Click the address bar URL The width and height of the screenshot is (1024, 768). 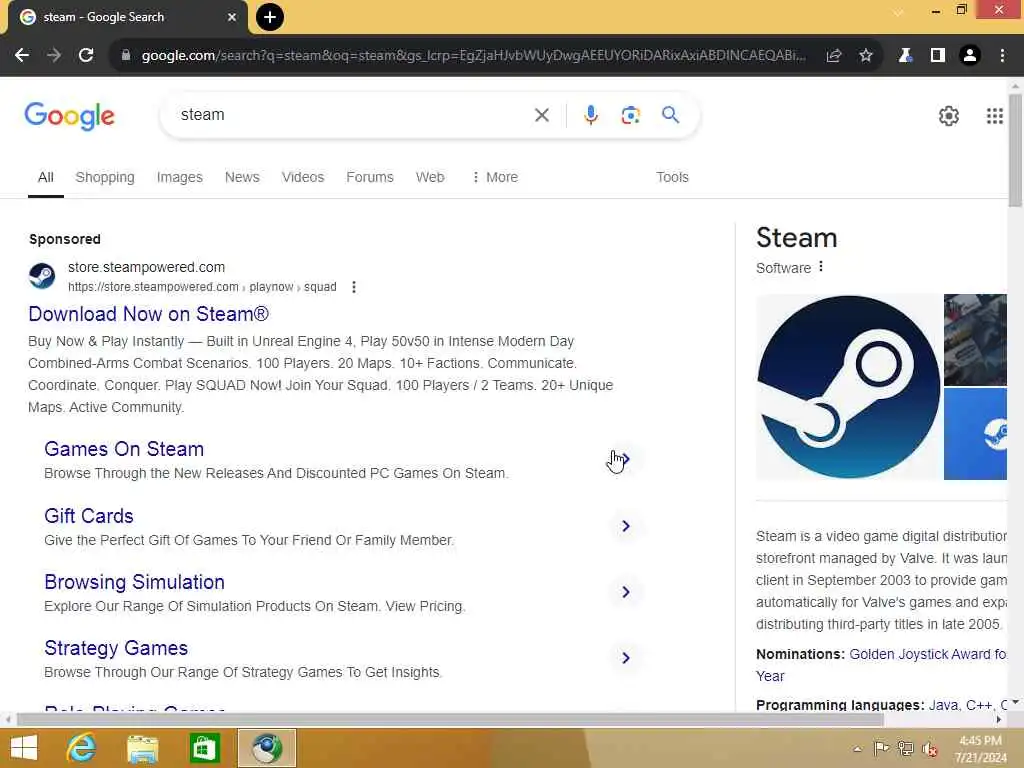(x=473, y=56)
